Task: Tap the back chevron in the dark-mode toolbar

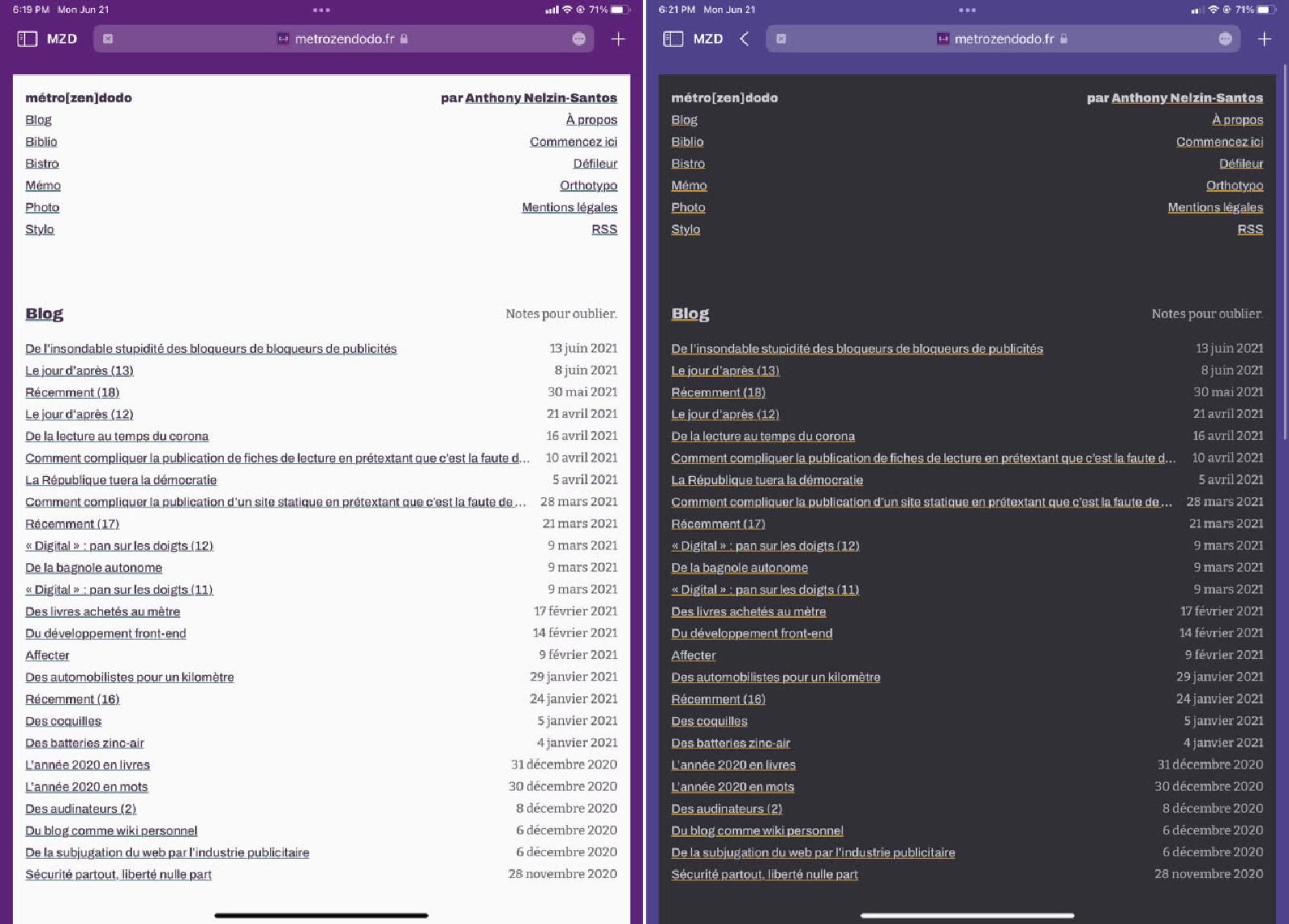Action: click(x=744, y=39)
